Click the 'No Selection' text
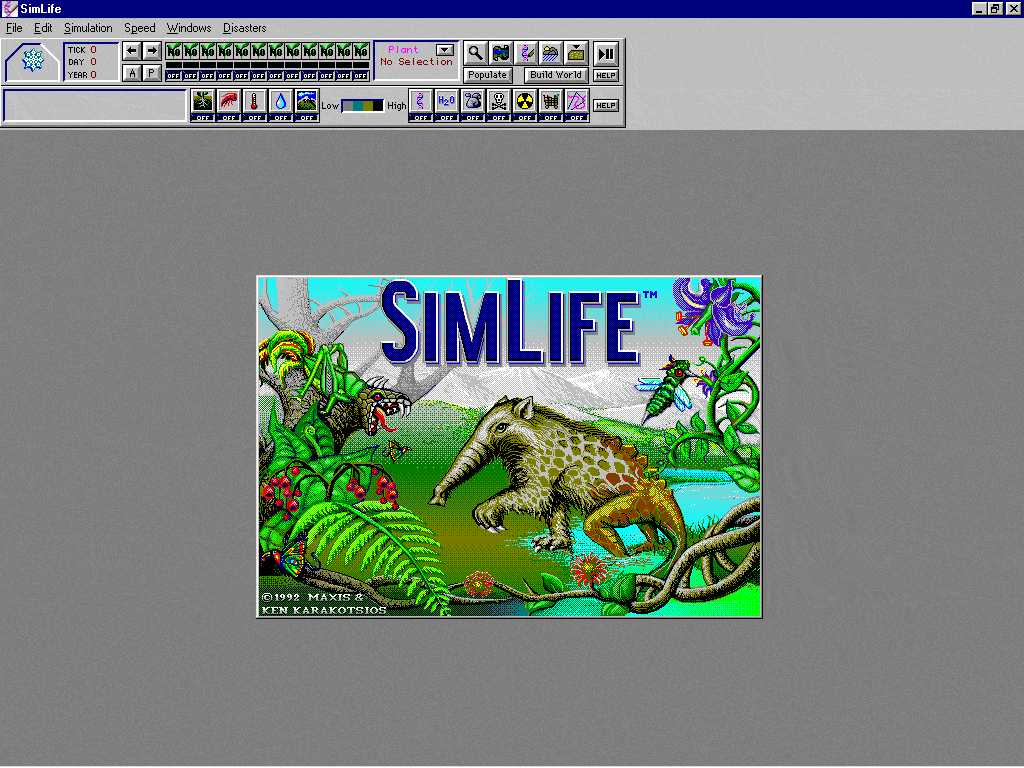Viewport: 1024px width, 768px height. point(416,62)
